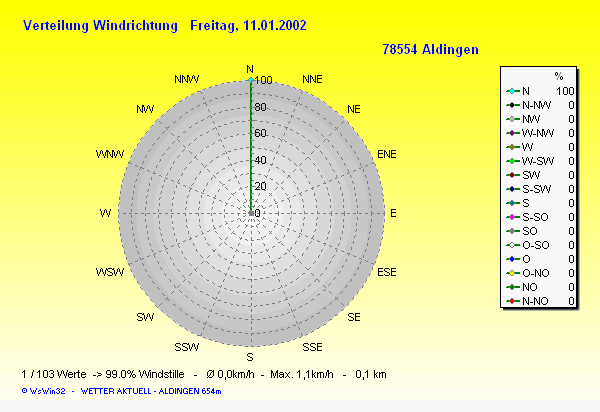This screenshot has height=412, width=600.
Task: Click the 60 radial axis label
Action: 260,133
